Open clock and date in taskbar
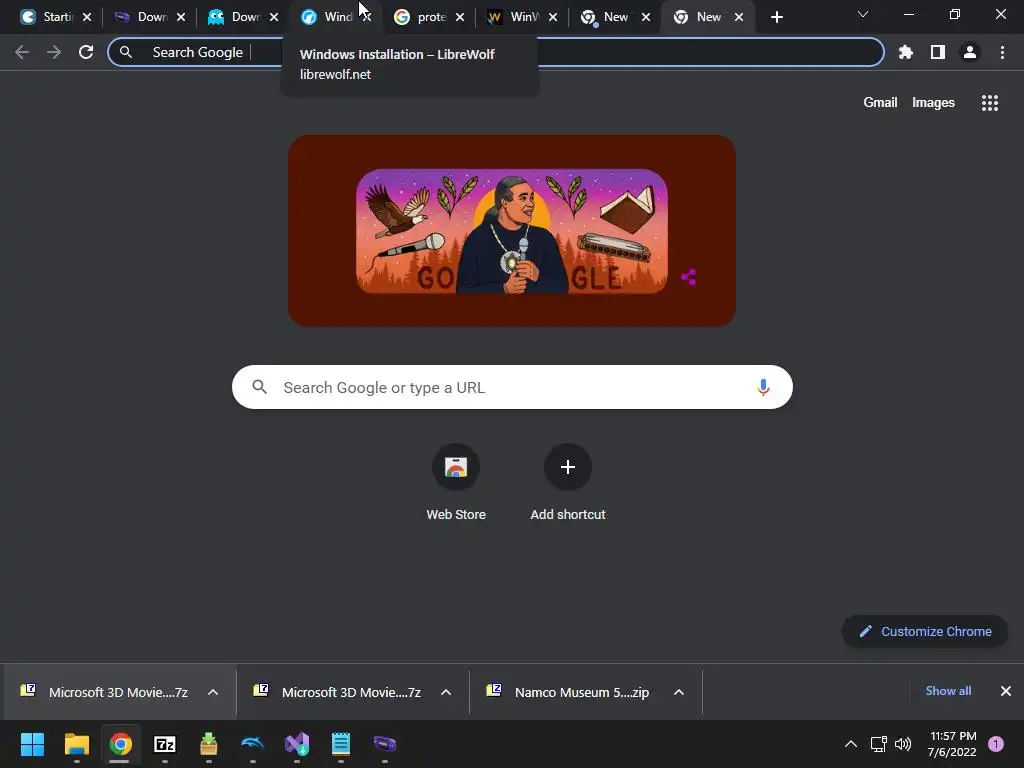The height and width of the screenshot is (768, 1024). 952,744
